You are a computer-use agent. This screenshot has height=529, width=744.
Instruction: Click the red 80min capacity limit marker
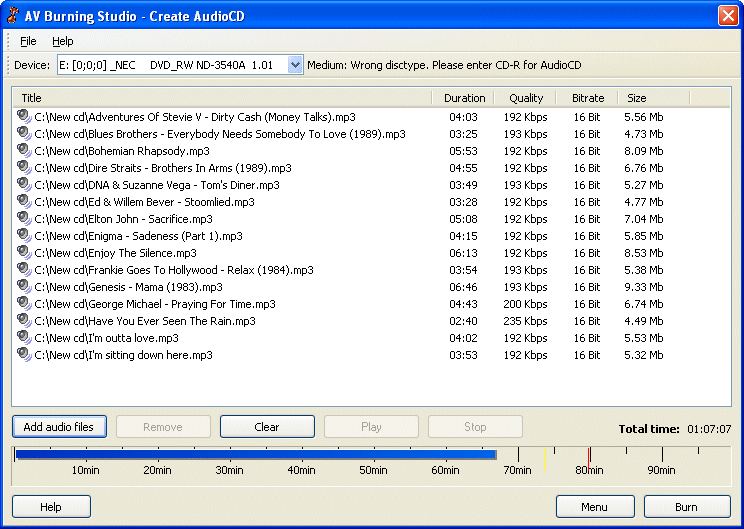tap(589, 459)
